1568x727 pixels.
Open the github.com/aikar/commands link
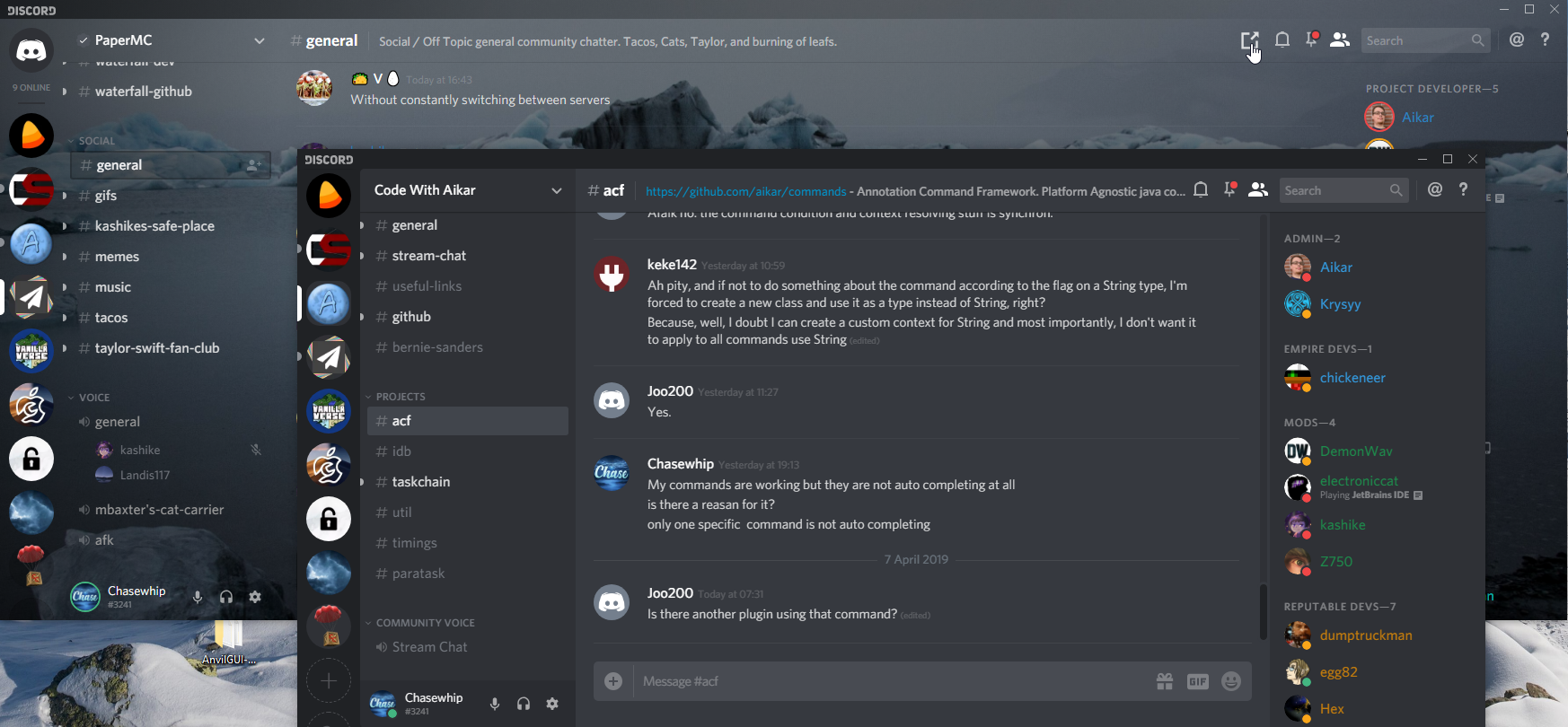click(x=745, y=191)
